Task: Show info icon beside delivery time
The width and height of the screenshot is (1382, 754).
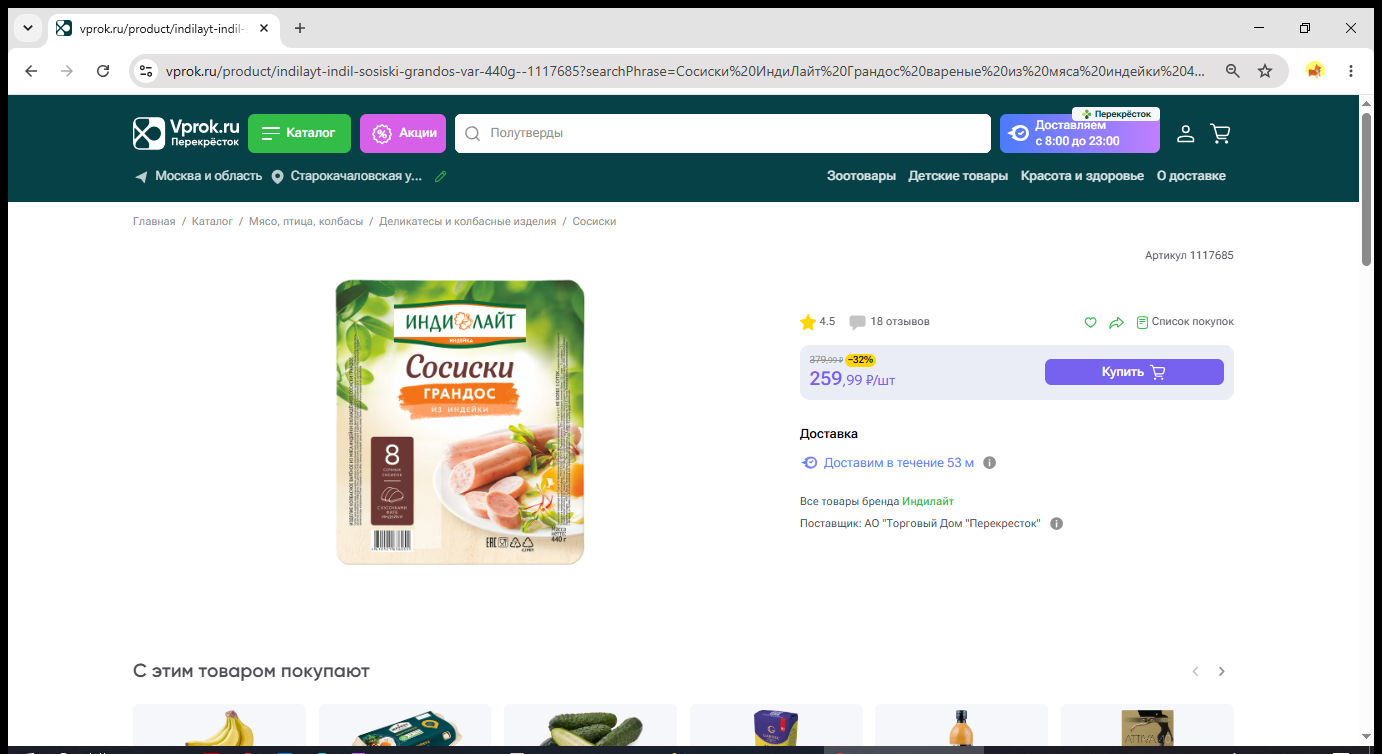Action: click(x=990, y=463)
